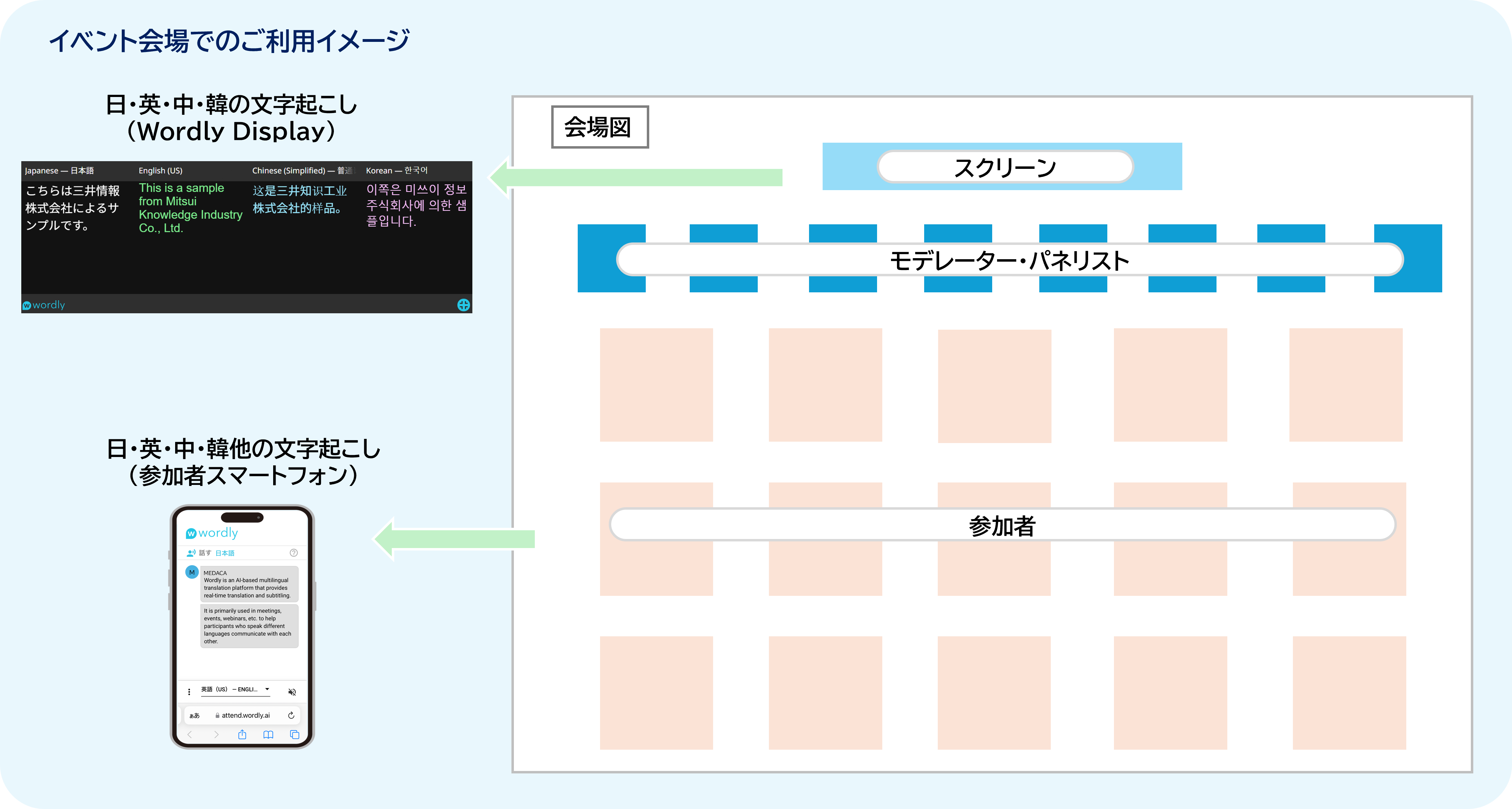Tap the first MEDACA message bubble
The width and height of the screenshot is (1512, 809).
[249, 584]
